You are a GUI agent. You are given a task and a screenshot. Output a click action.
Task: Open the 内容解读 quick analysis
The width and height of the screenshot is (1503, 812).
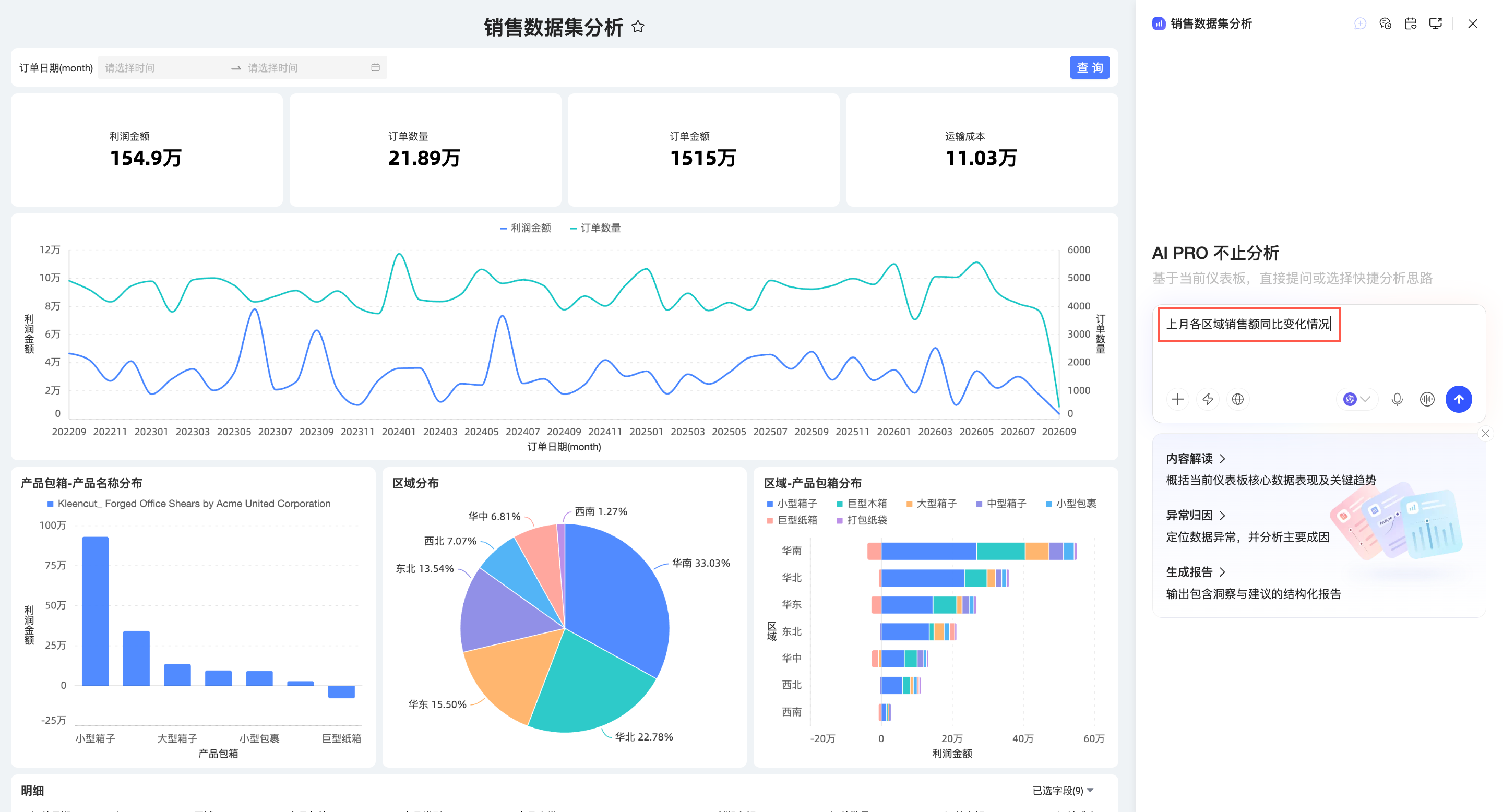(1196, 459)
